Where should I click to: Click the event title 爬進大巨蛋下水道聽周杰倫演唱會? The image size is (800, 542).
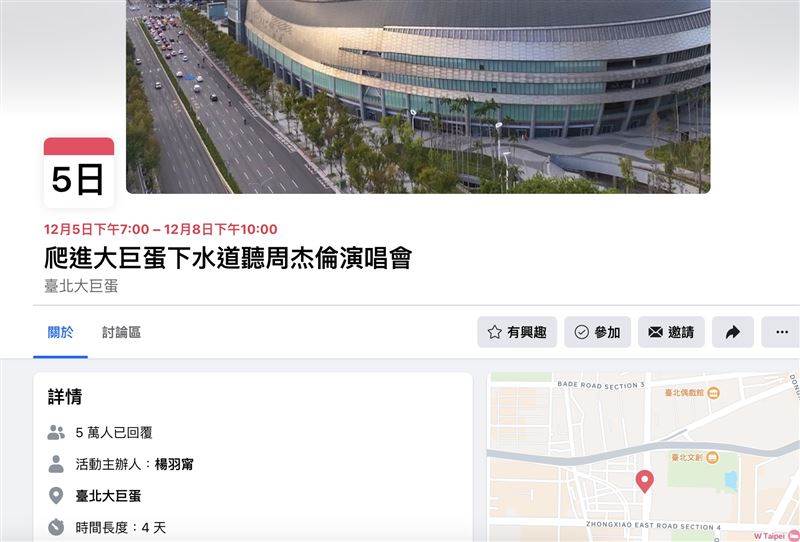tap(228, 258)
